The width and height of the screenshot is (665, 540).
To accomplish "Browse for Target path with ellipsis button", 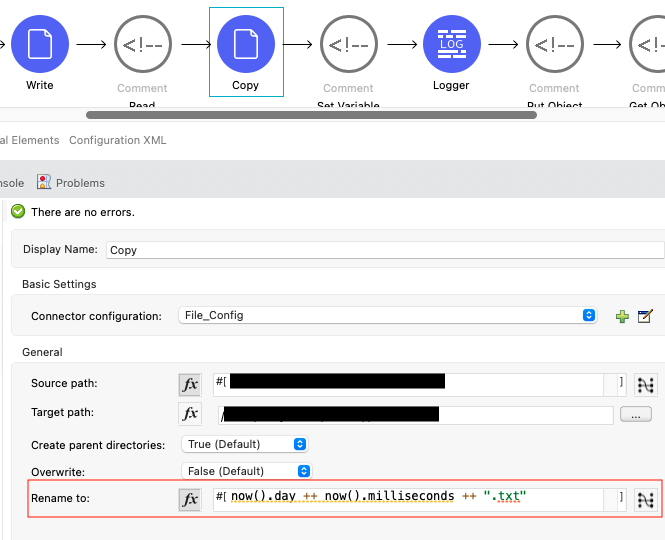I will [636, 414].
